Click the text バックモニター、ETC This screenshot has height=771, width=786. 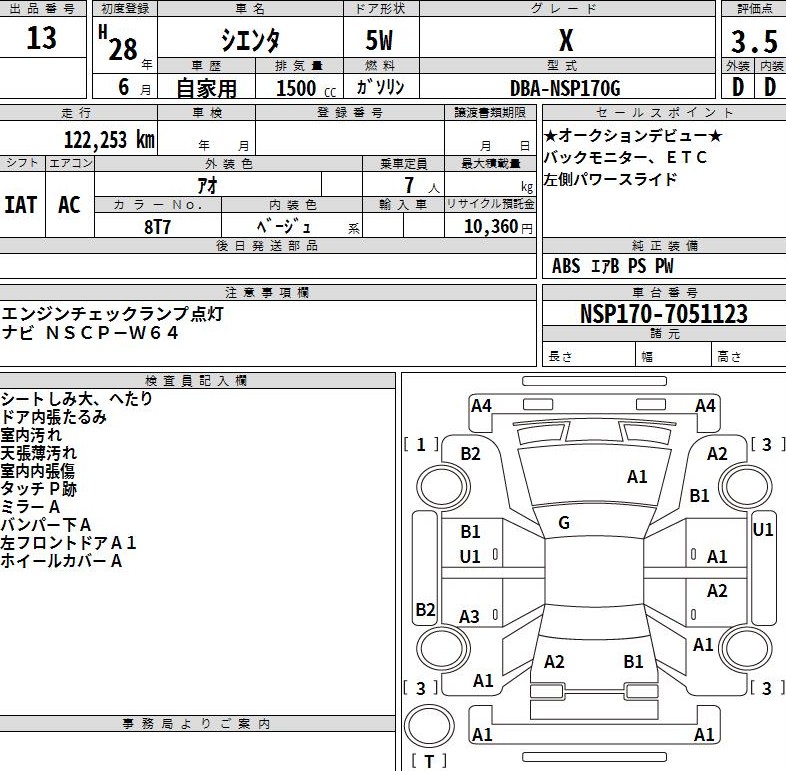pyautogui.click(x=625, y=157)
